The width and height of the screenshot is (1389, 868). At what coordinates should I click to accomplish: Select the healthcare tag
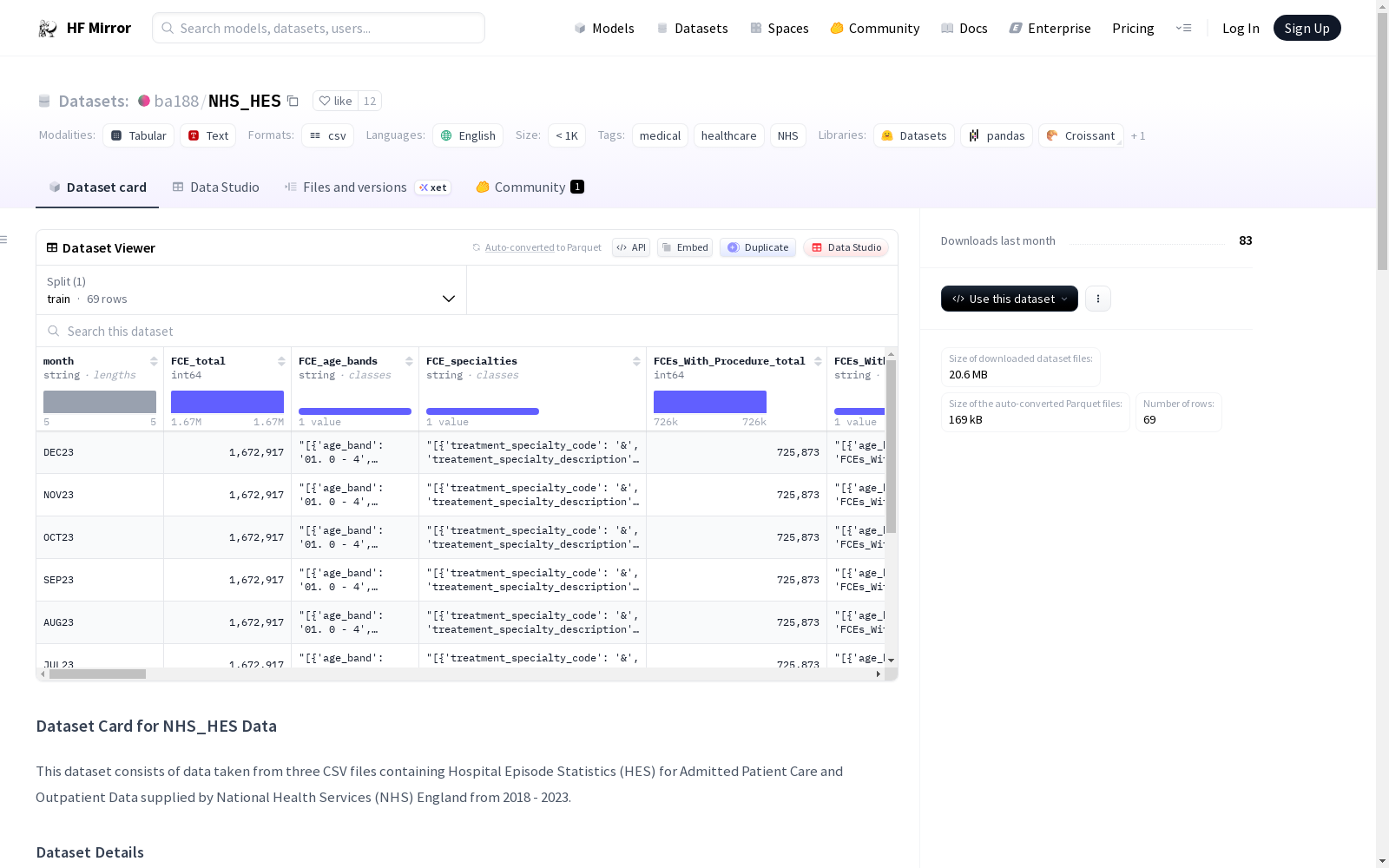728,135
